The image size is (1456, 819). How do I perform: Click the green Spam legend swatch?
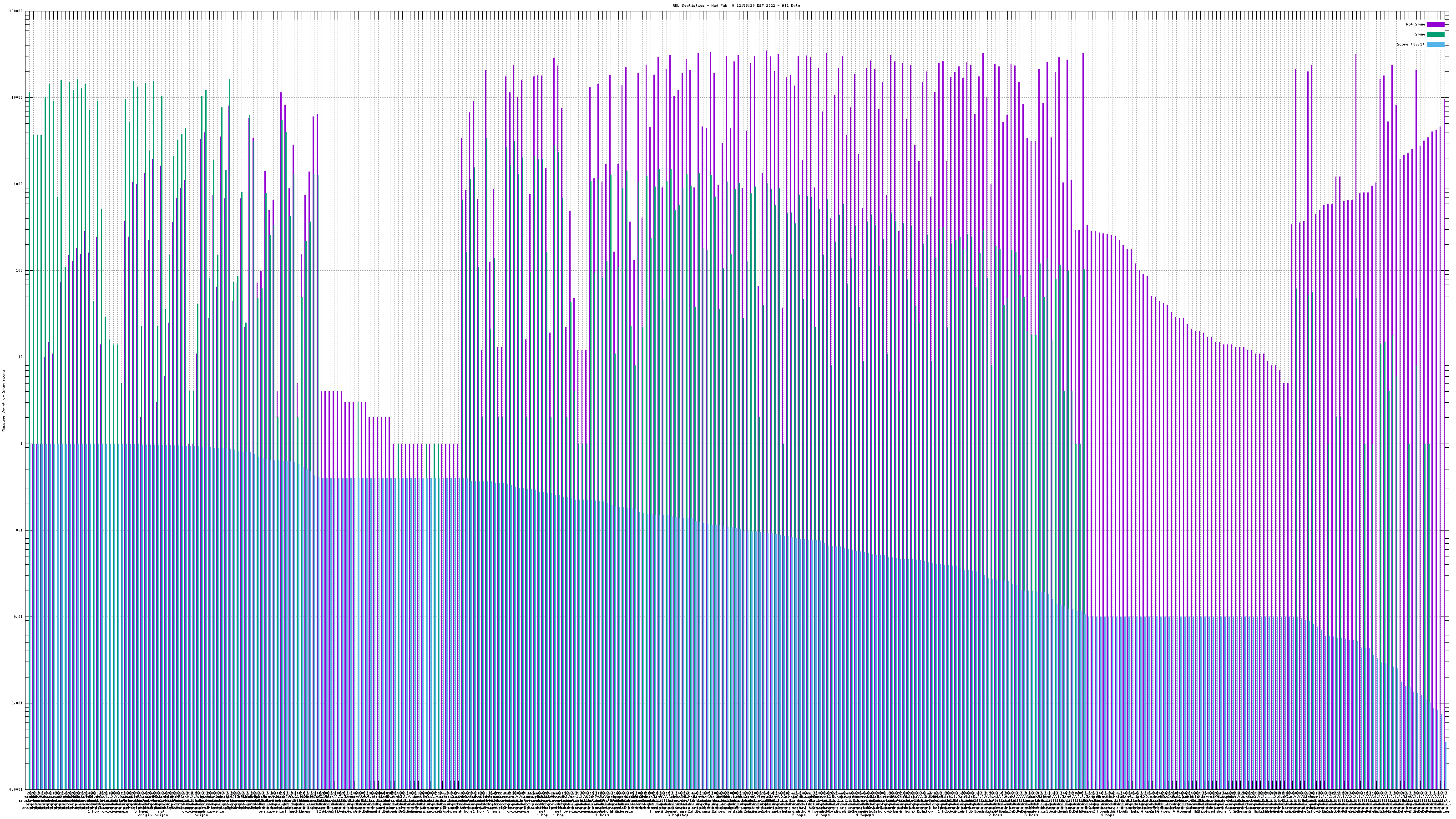pyautogui.click(x=1436, y=35)
